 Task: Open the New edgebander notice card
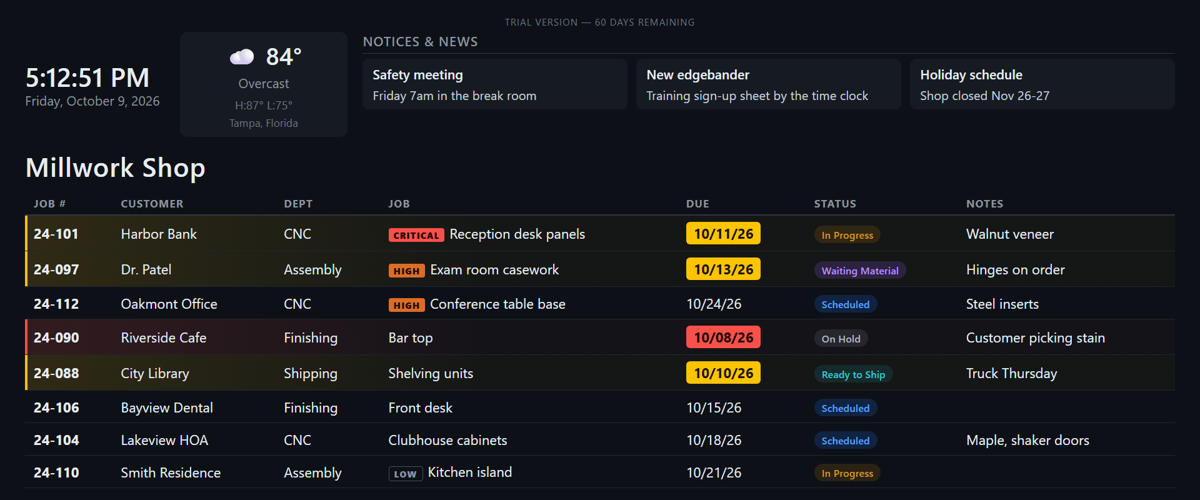coord(768,84)
